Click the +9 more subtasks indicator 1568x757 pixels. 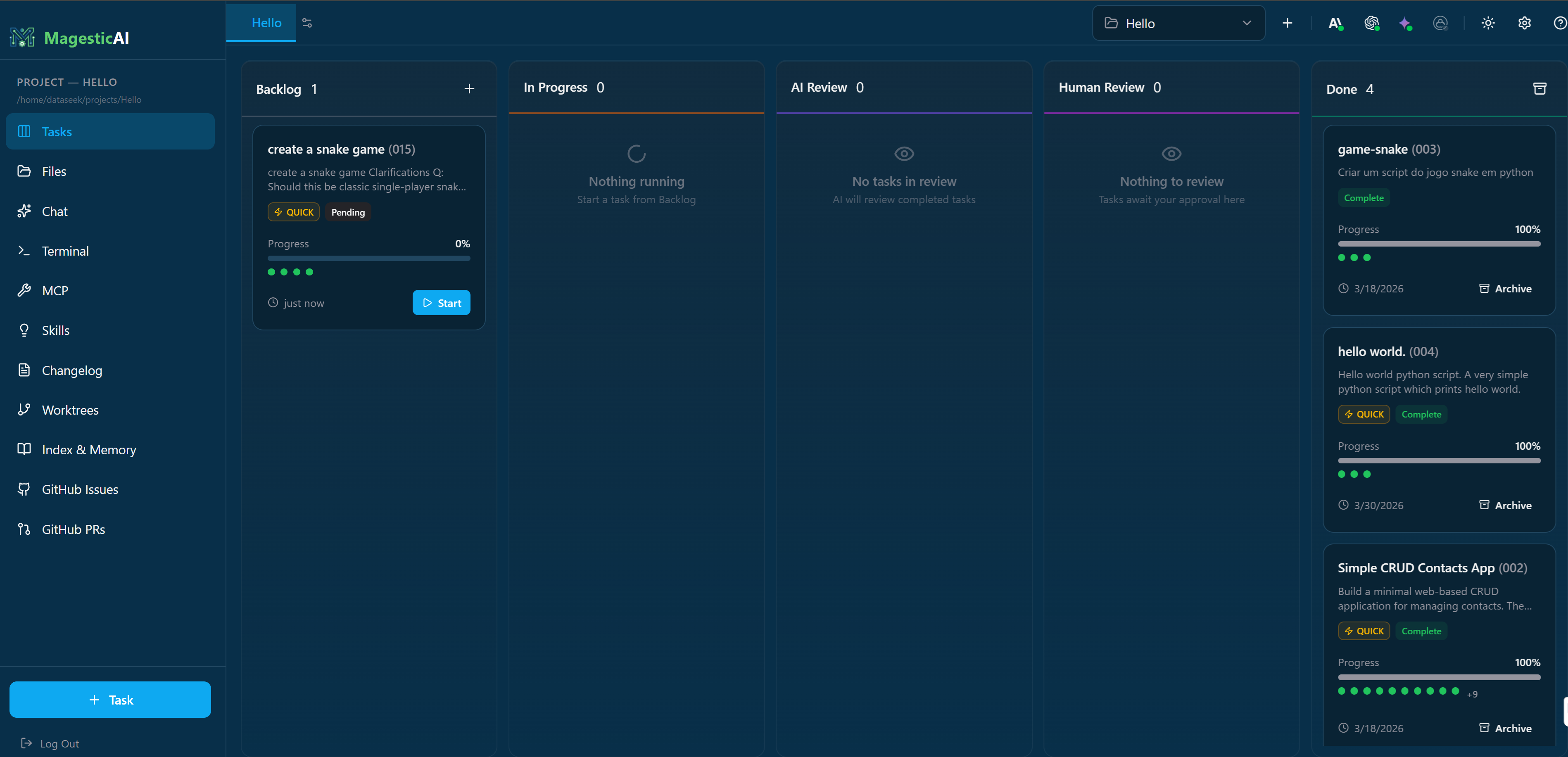pos(1472,694)
